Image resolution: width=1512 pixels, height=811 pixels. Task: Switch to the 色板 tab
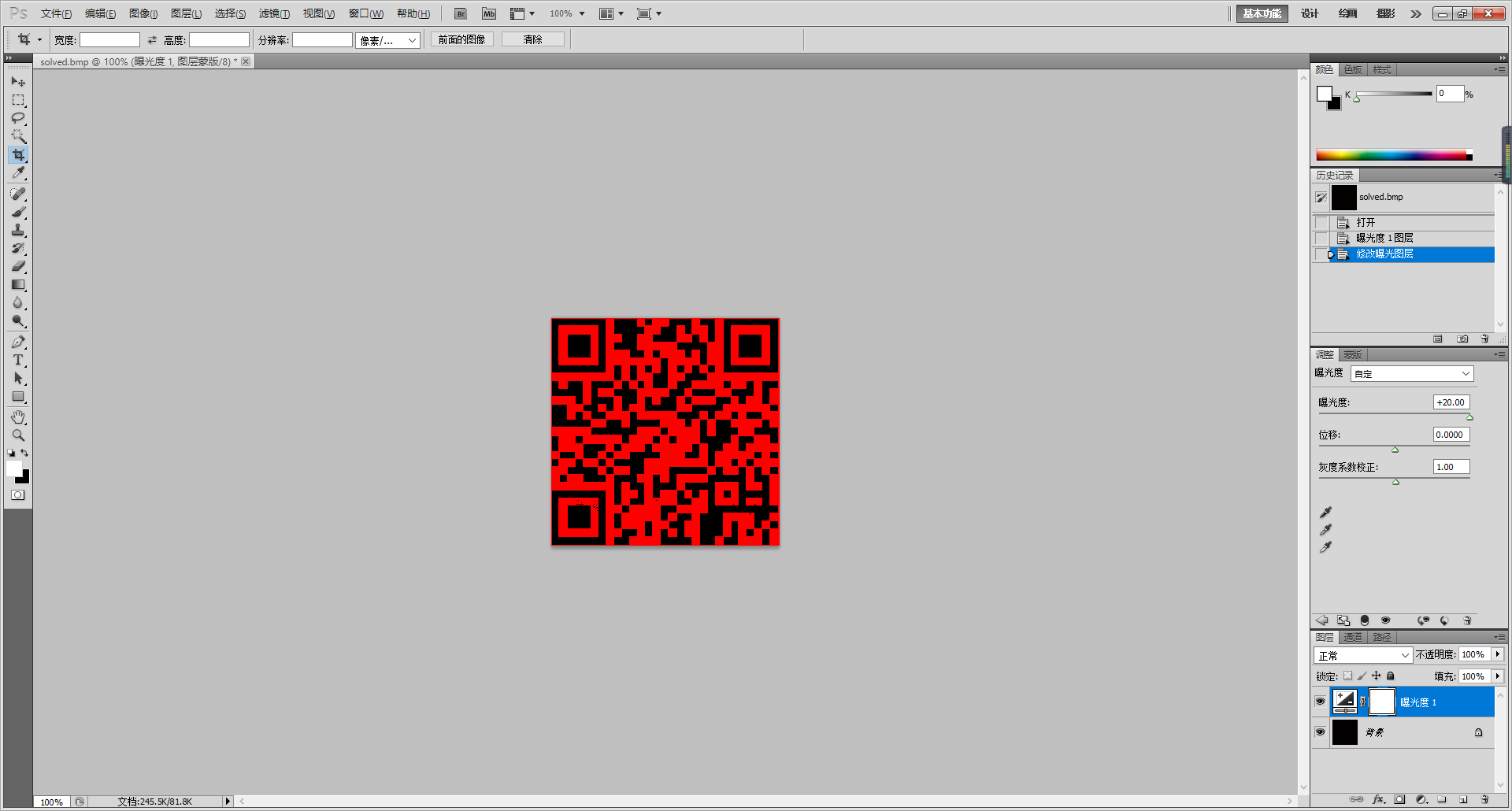(x=1353, y=69)
